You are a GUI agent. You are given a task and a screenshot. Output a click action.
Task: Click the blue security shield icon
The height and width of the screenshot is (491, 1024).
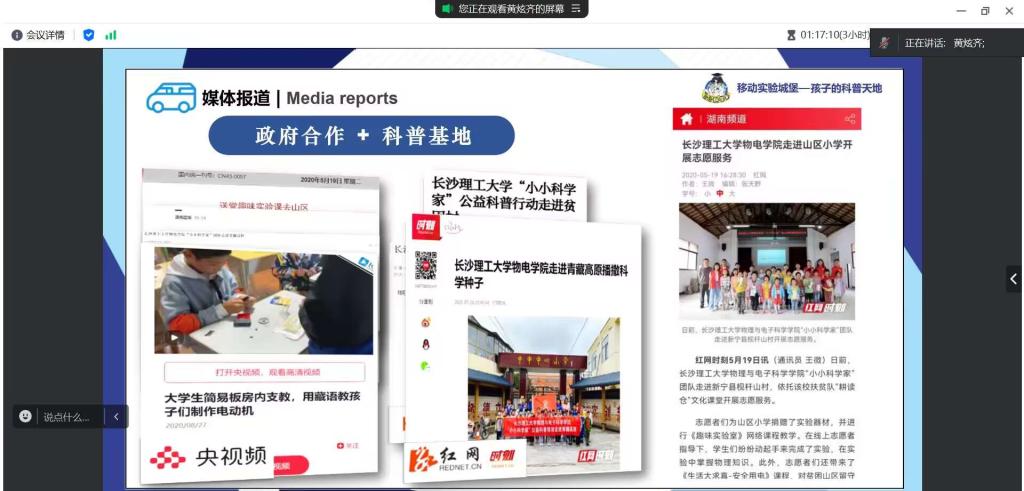[x=88, y=35]
